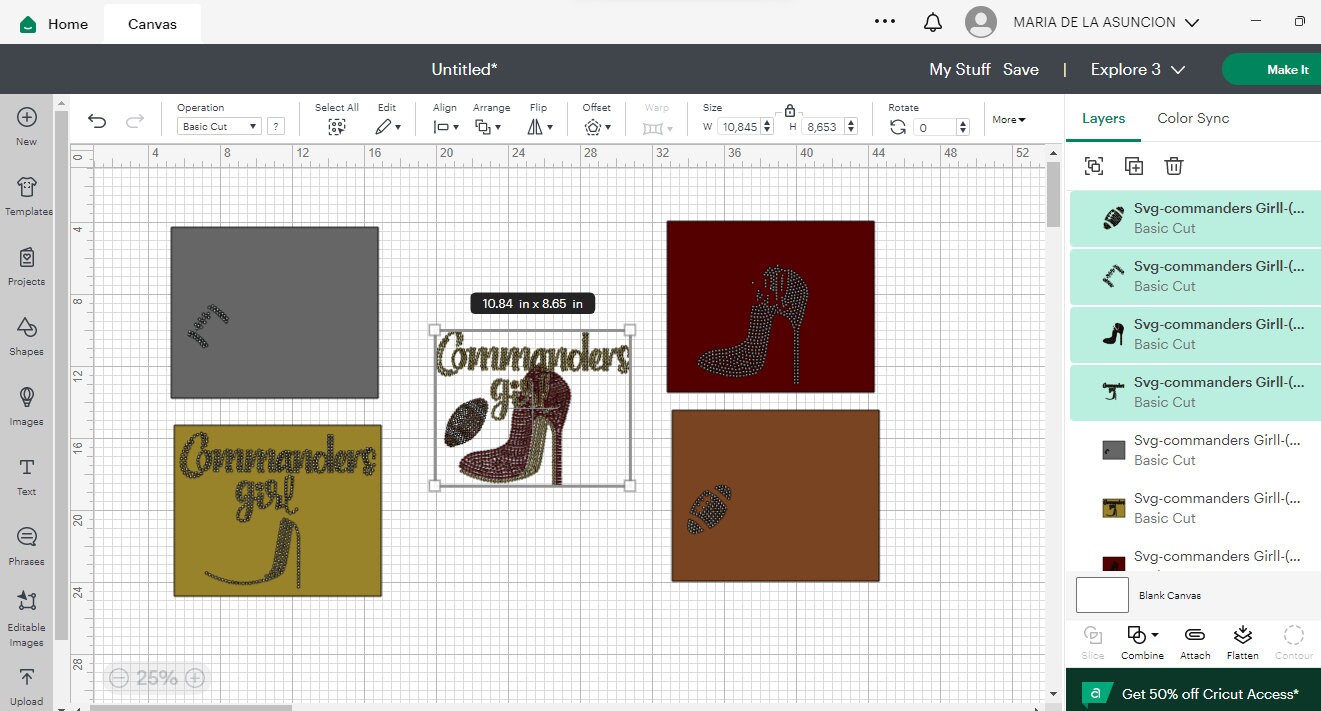Viewport: 1321px width, 711px height.
Task: Select the Layers tab
Action: (x=1104, y=118)
